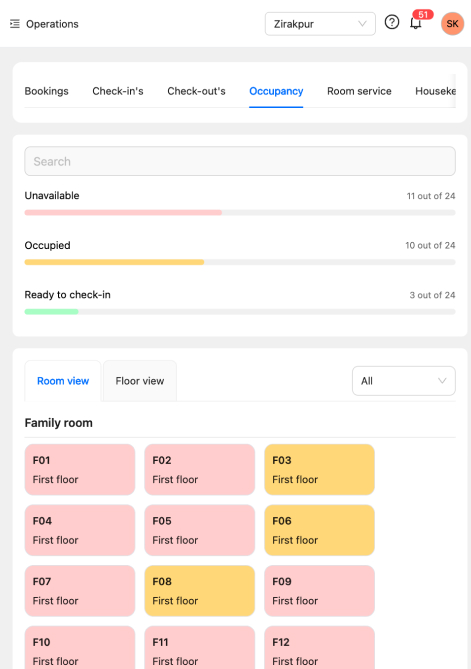
Task: Click the Operations page title
Action: click(x=52, y=24)
